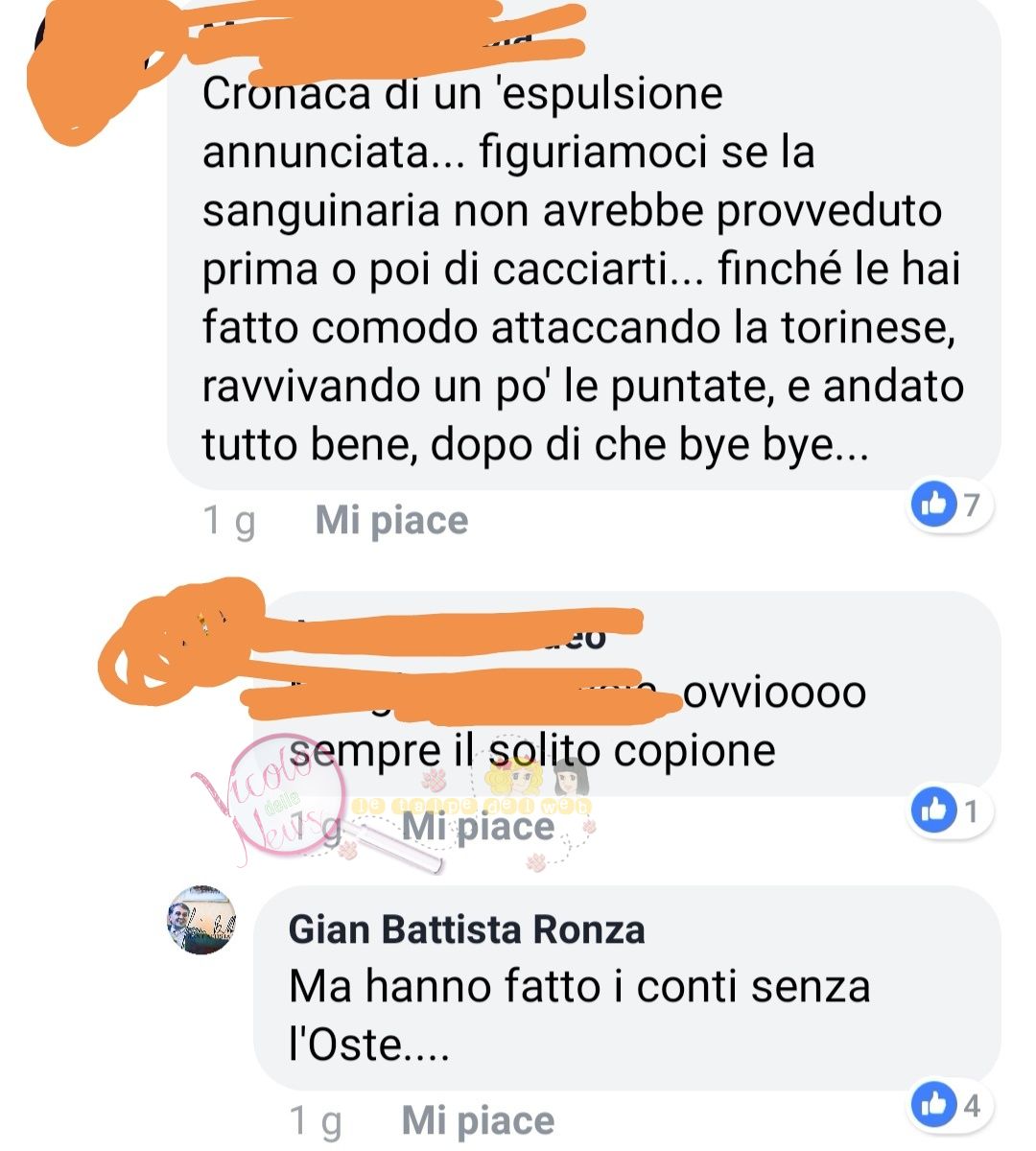Open the 7 reactions count on first comment
This screenshot has width=1036, height=1151.
tap(972, 505)
